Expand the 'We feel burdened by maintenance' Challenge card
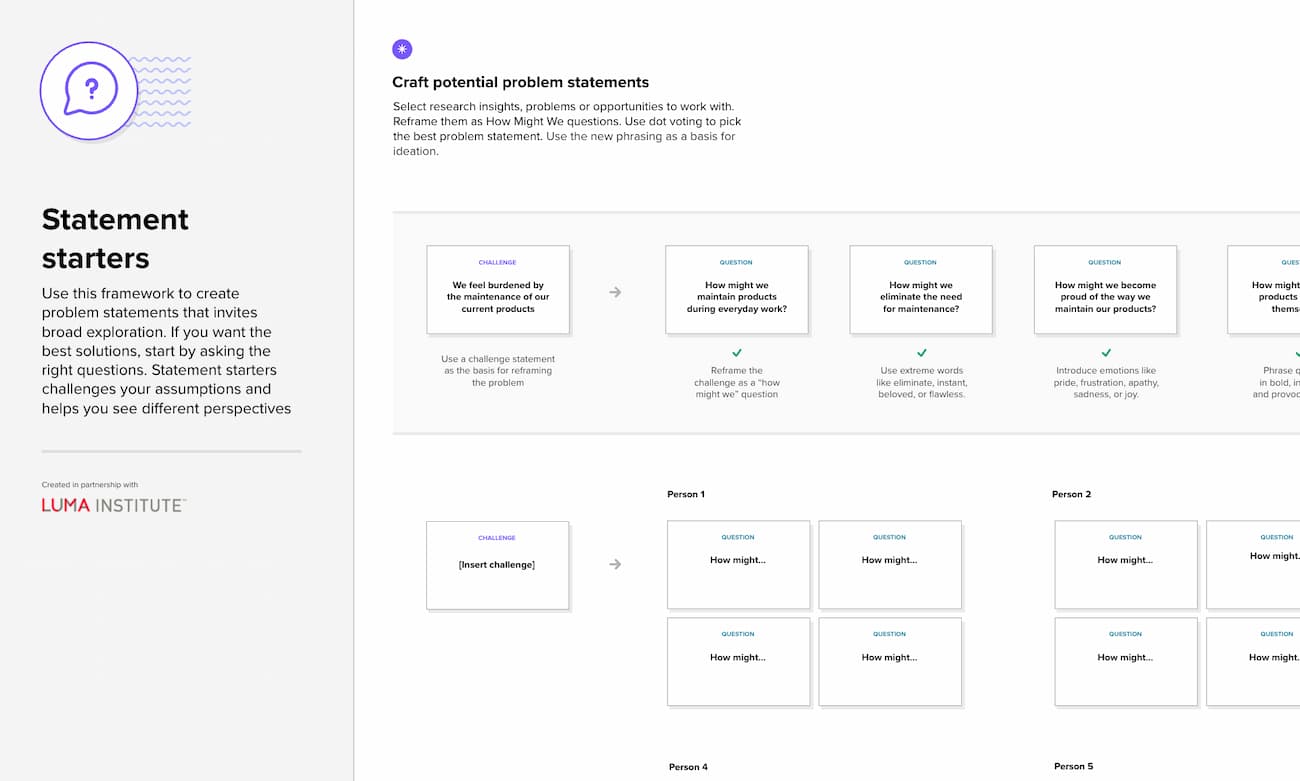Screen dimensions: 1300x781 pyautogui.click(x=498, y=289)
